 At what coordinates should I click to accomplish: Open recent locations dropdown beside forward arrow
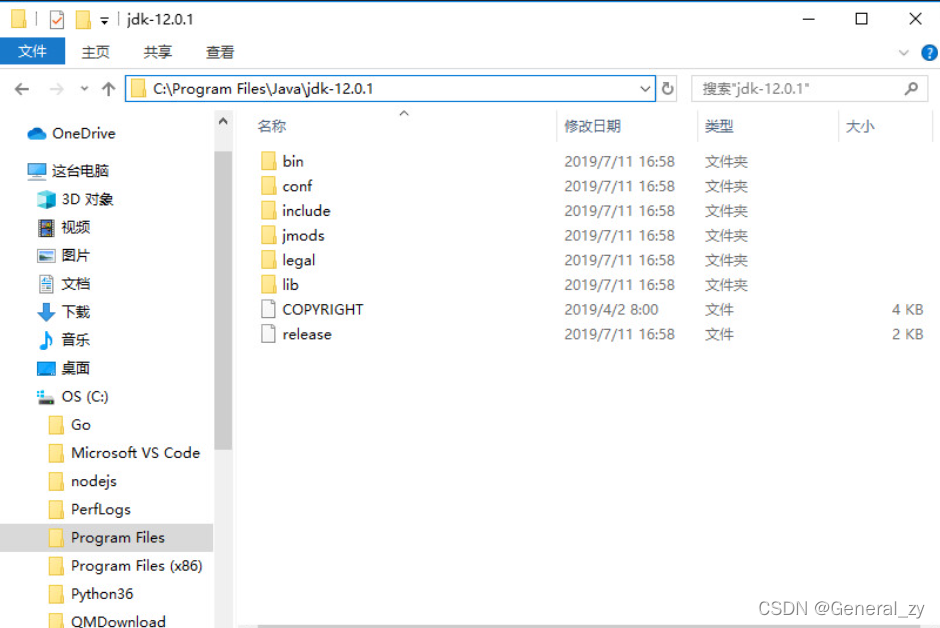pos(84,88)
